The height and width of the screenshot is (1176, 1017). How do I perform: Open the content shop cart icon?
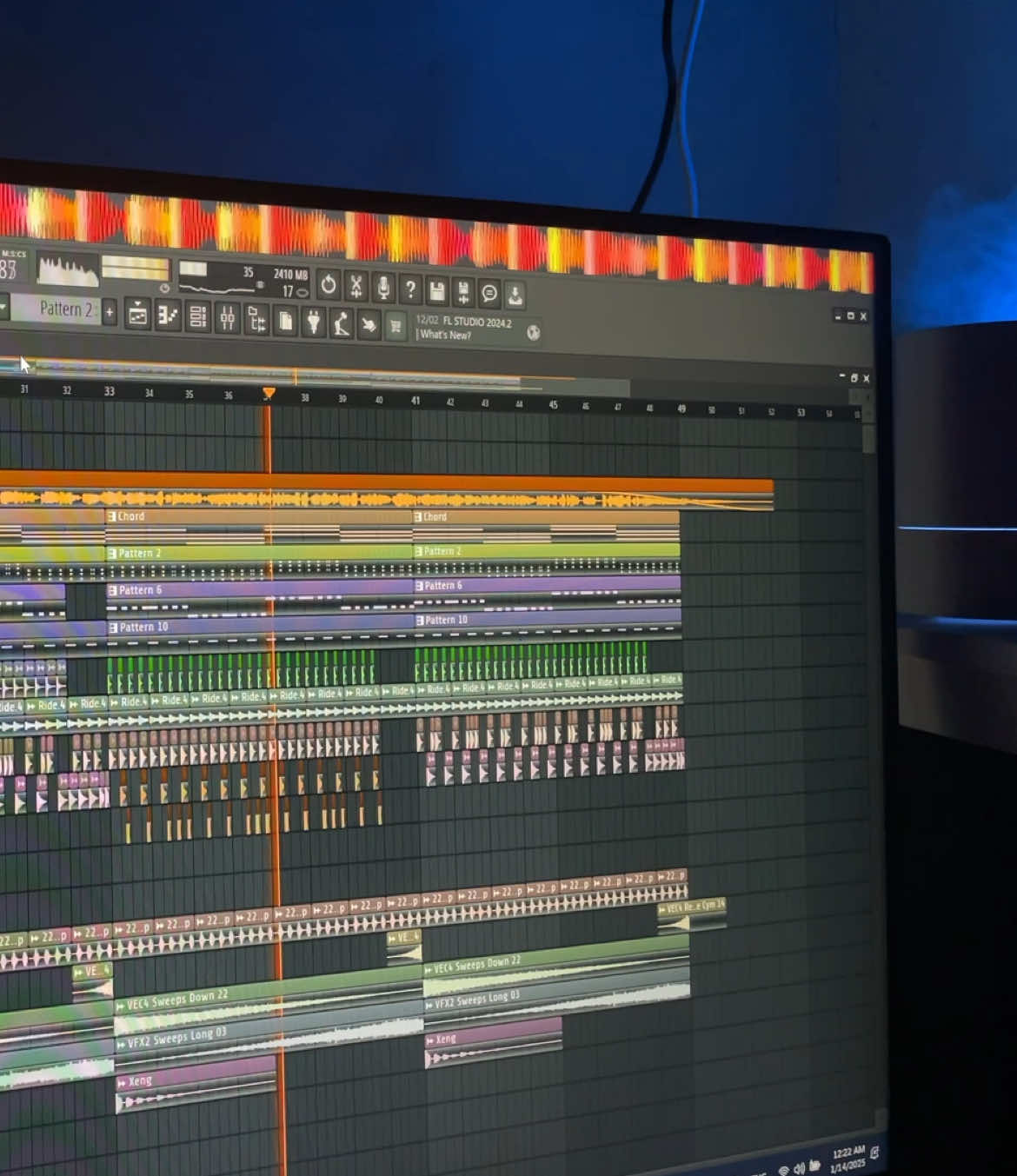pyautogui.click(x=395, y=328)
